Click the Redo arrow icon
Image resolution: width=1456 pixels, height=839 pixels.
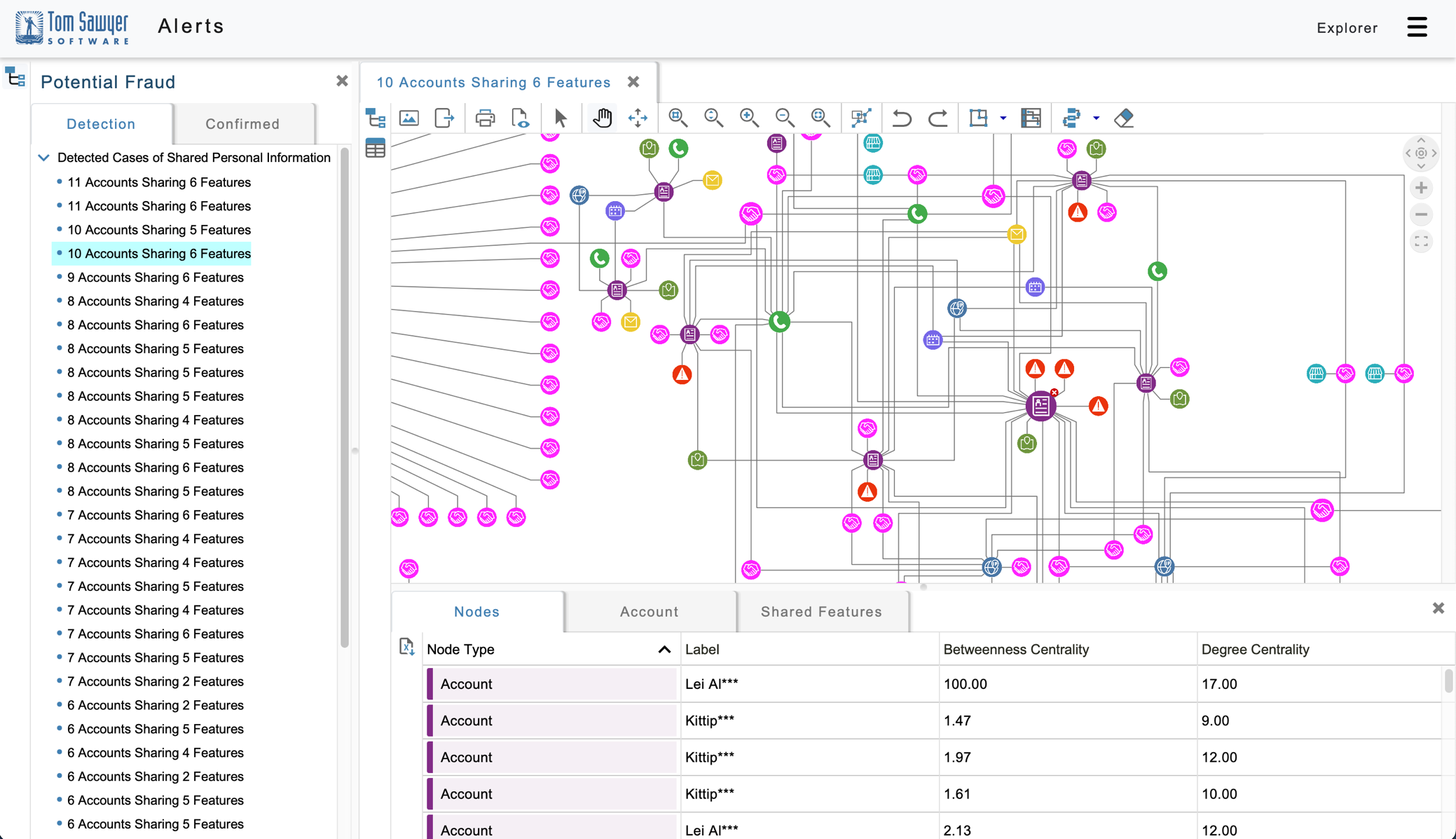tap(938, 118)
